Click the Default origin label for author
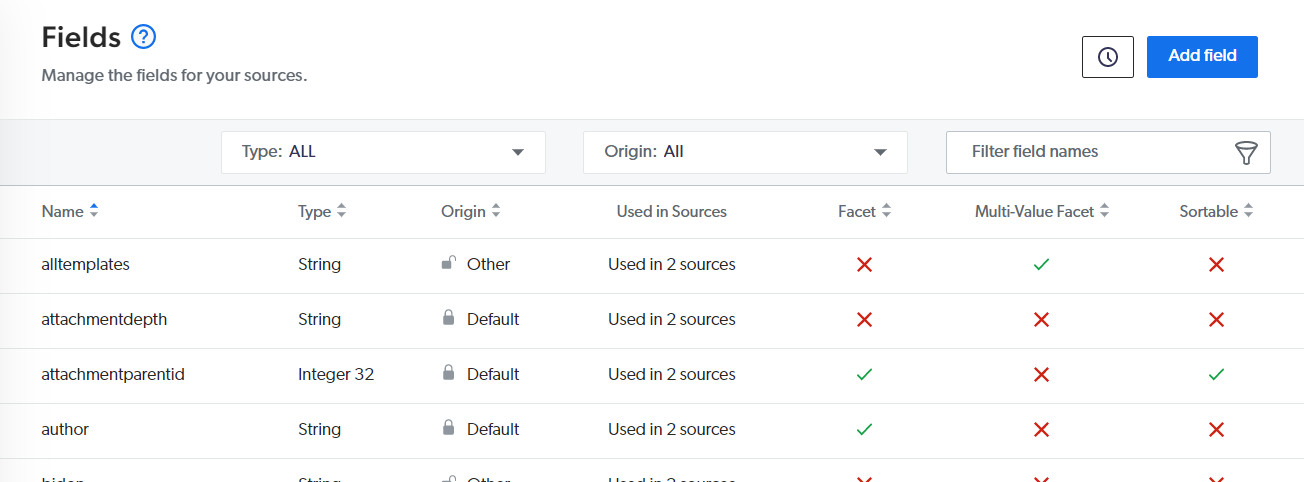Image resolution: width=1304 pixels, height=482 pixels. coord(493,429)
